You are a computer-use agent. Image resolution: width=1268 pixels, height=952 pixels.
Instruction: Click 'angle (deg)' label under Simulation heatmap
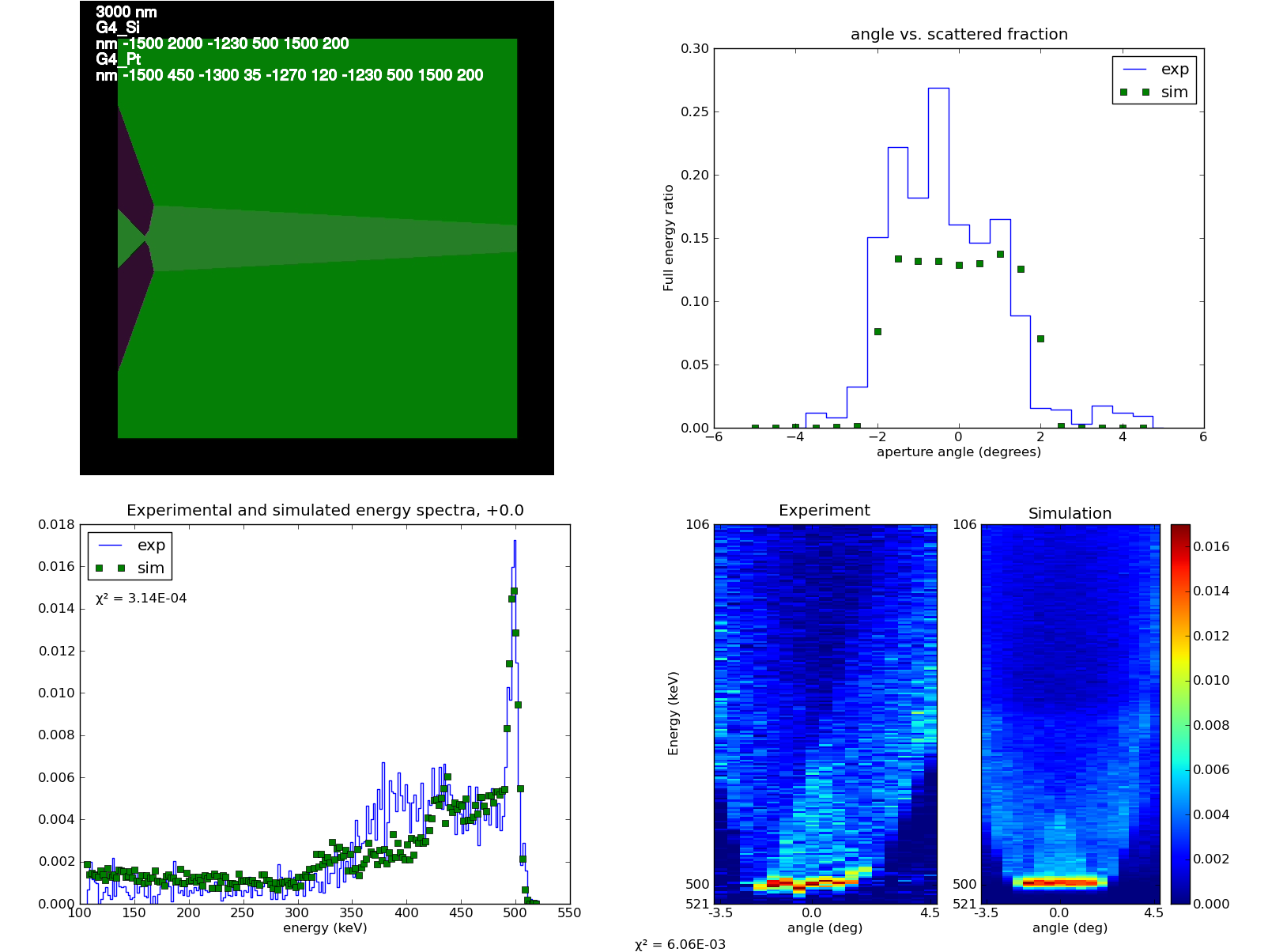pos(1070,928)
